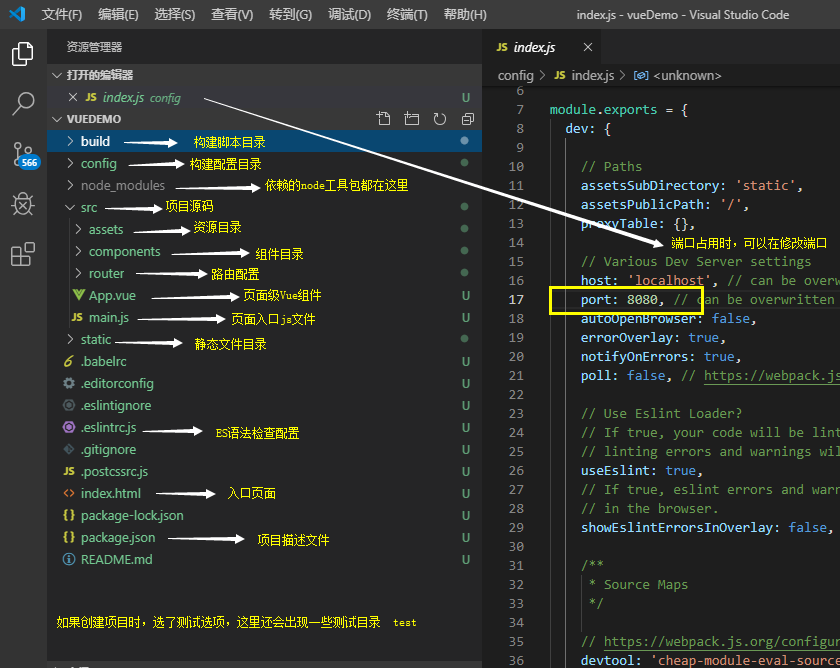Click the git icon of .gitignore
The width and height of the screenshot is (840, 668).
click(x=69, y=449)
